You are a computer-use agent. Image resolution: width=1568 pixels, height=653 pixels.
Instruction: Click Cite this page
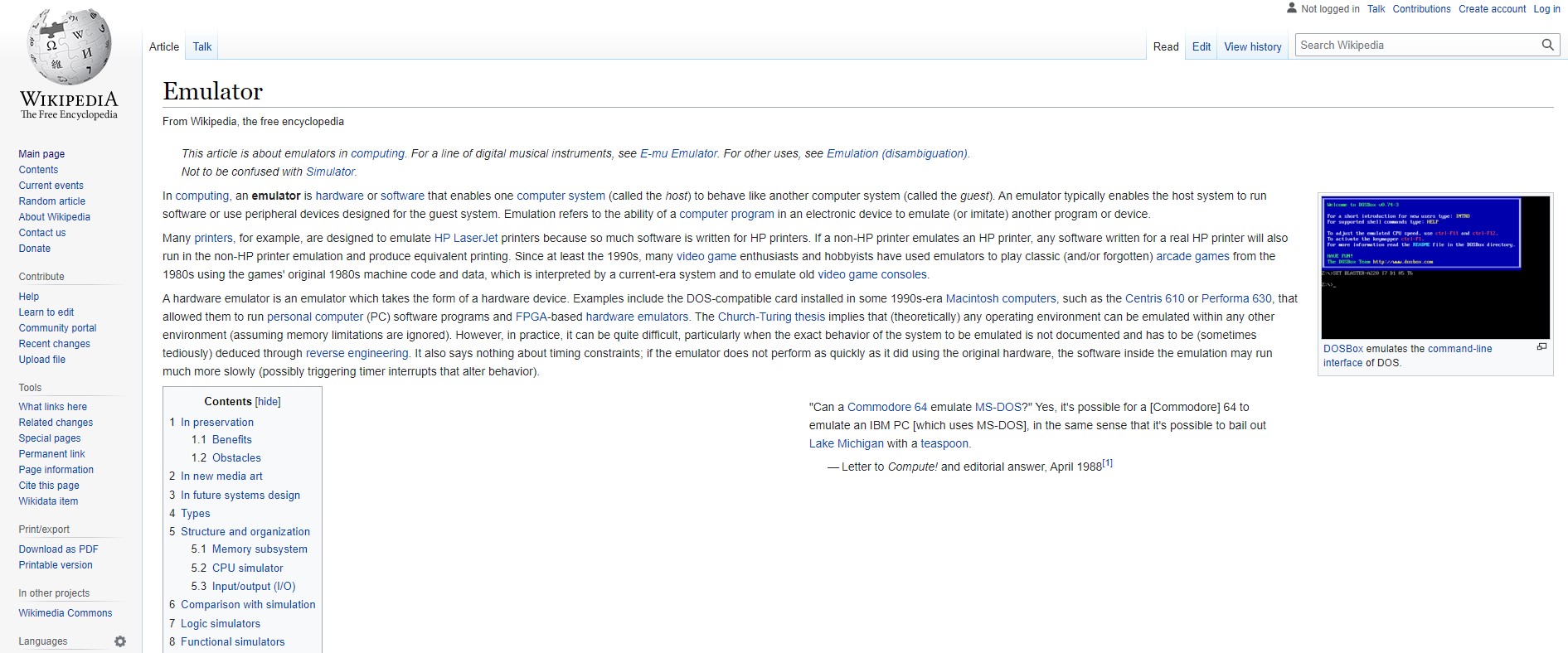49,486
